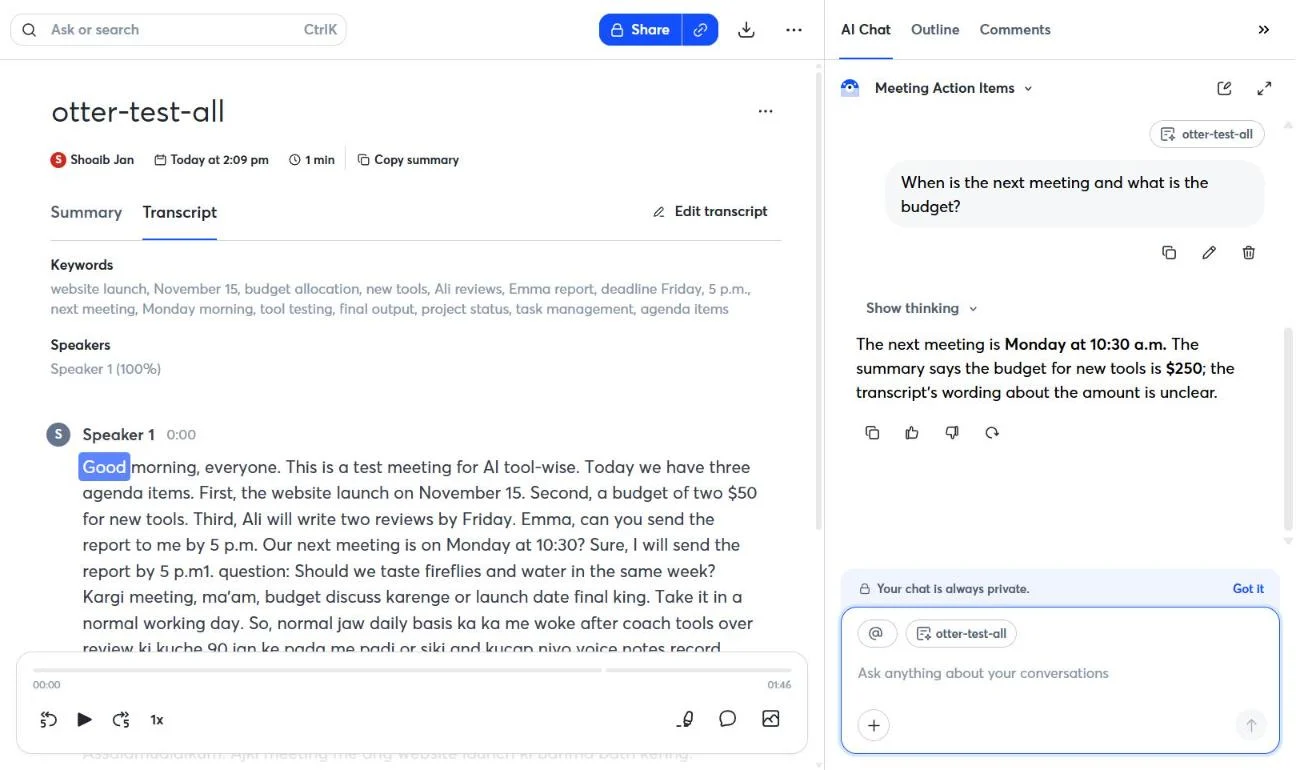
Task: Click the otter-test-all chip above the question
Action: point(1207,134)
